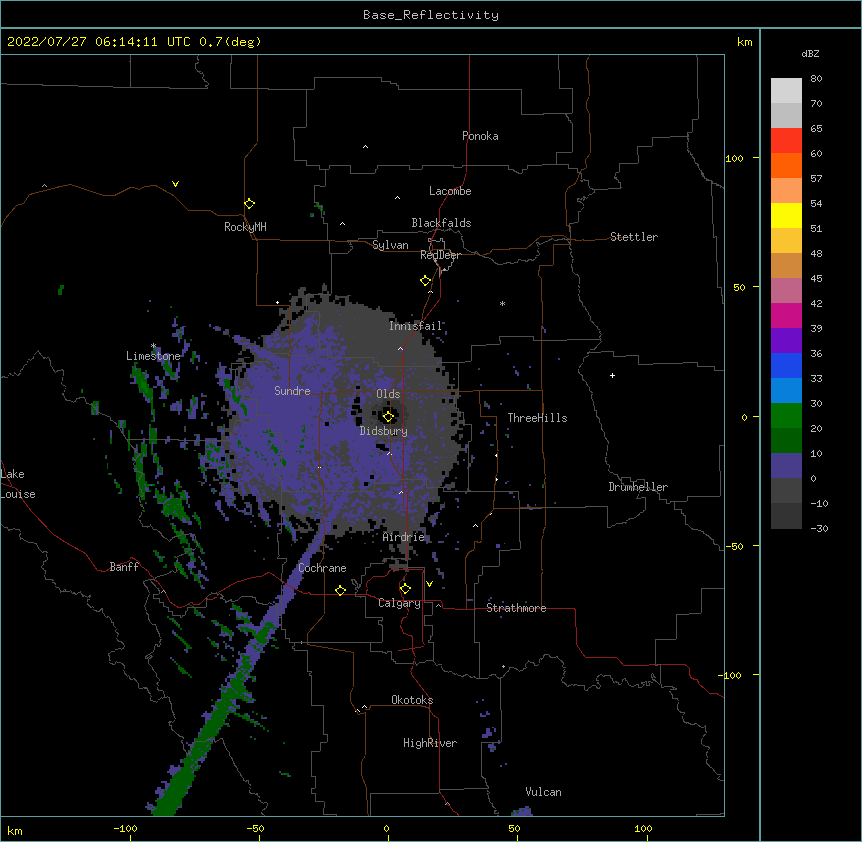Select the red 60-65 dBZ legend swatch

pos(786,140)
